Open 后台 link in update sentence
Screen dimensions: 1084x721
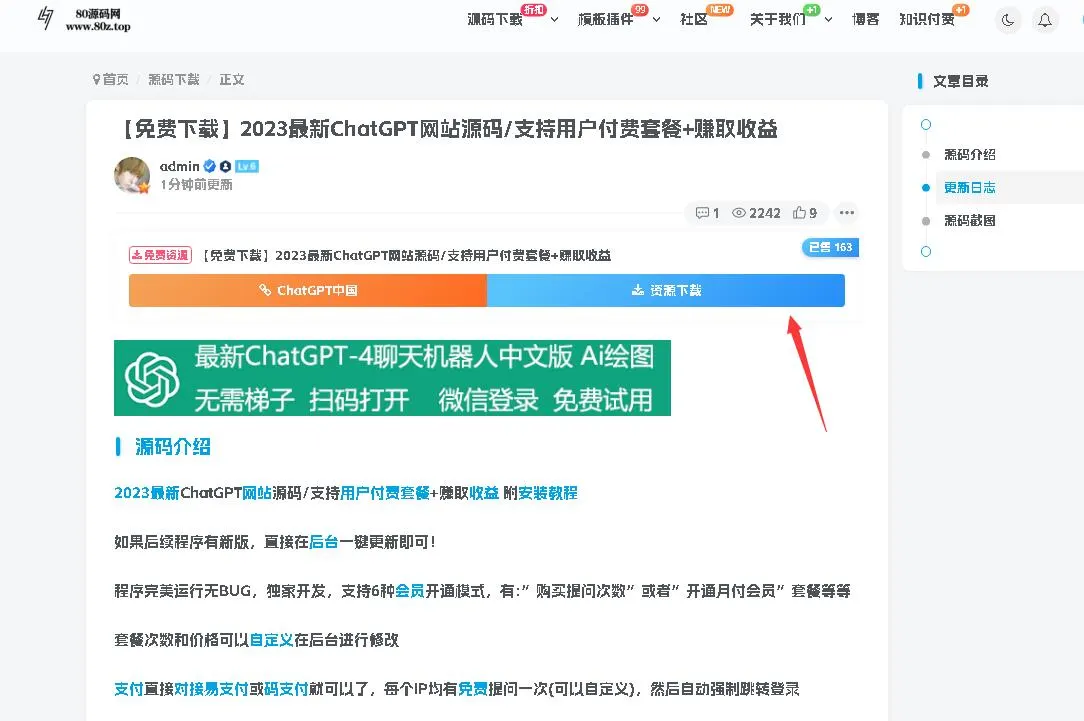coord(324,542)
